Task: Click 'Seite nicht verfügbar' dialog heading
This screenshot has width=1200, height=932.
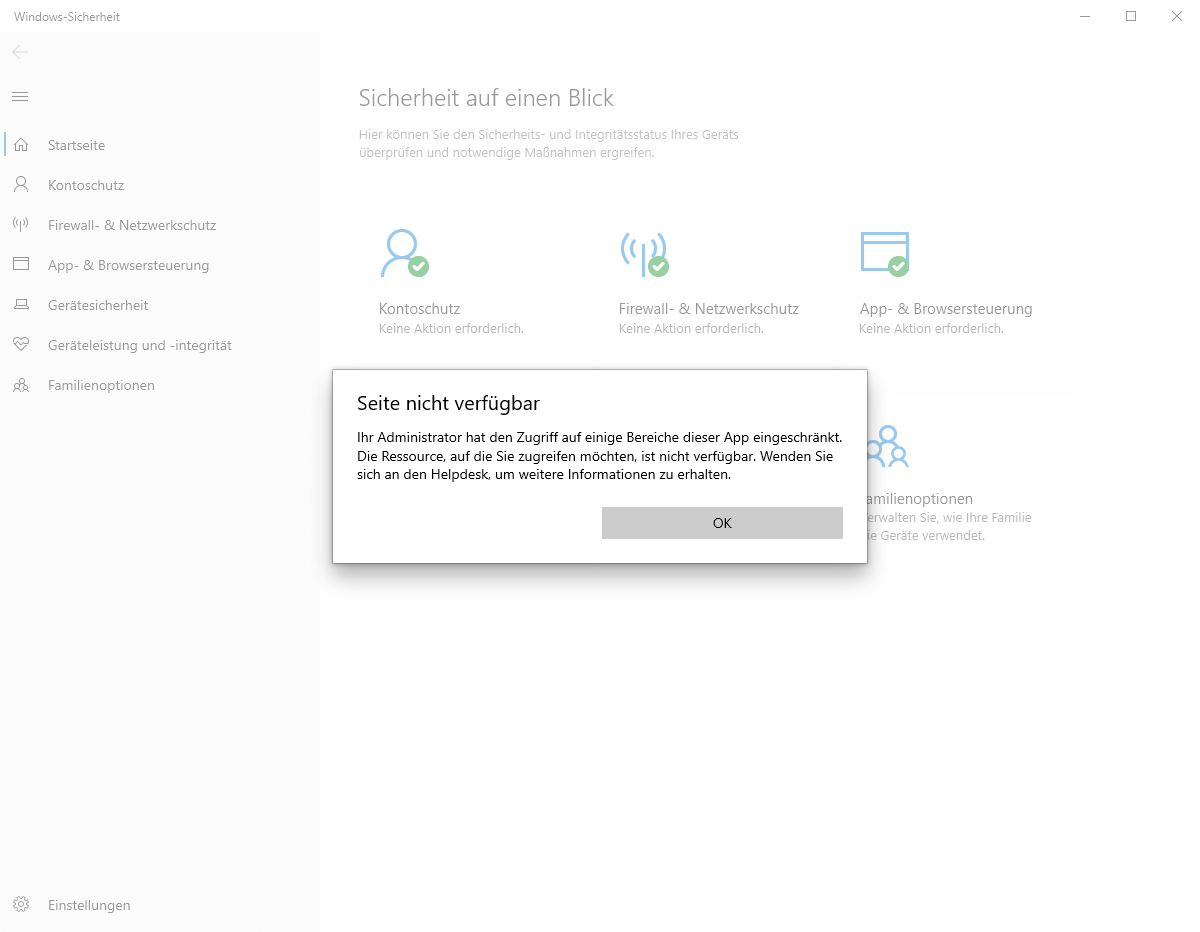Action: [448, 403]
